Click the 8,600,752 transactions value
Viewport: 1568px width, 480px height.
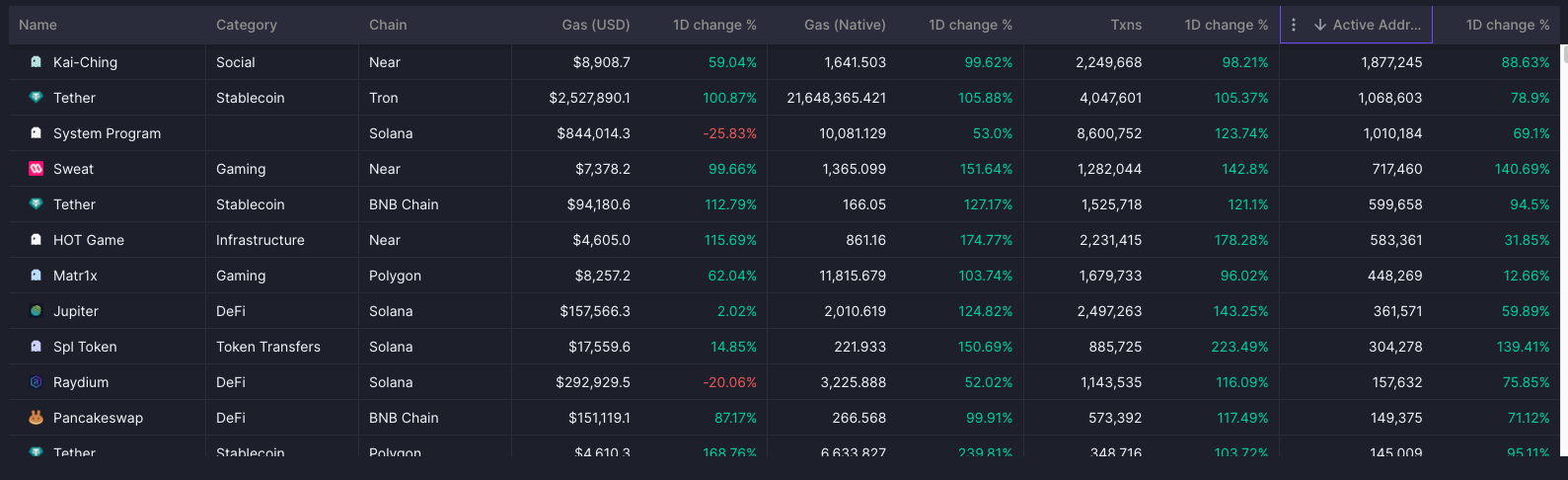click(1109, 133)
